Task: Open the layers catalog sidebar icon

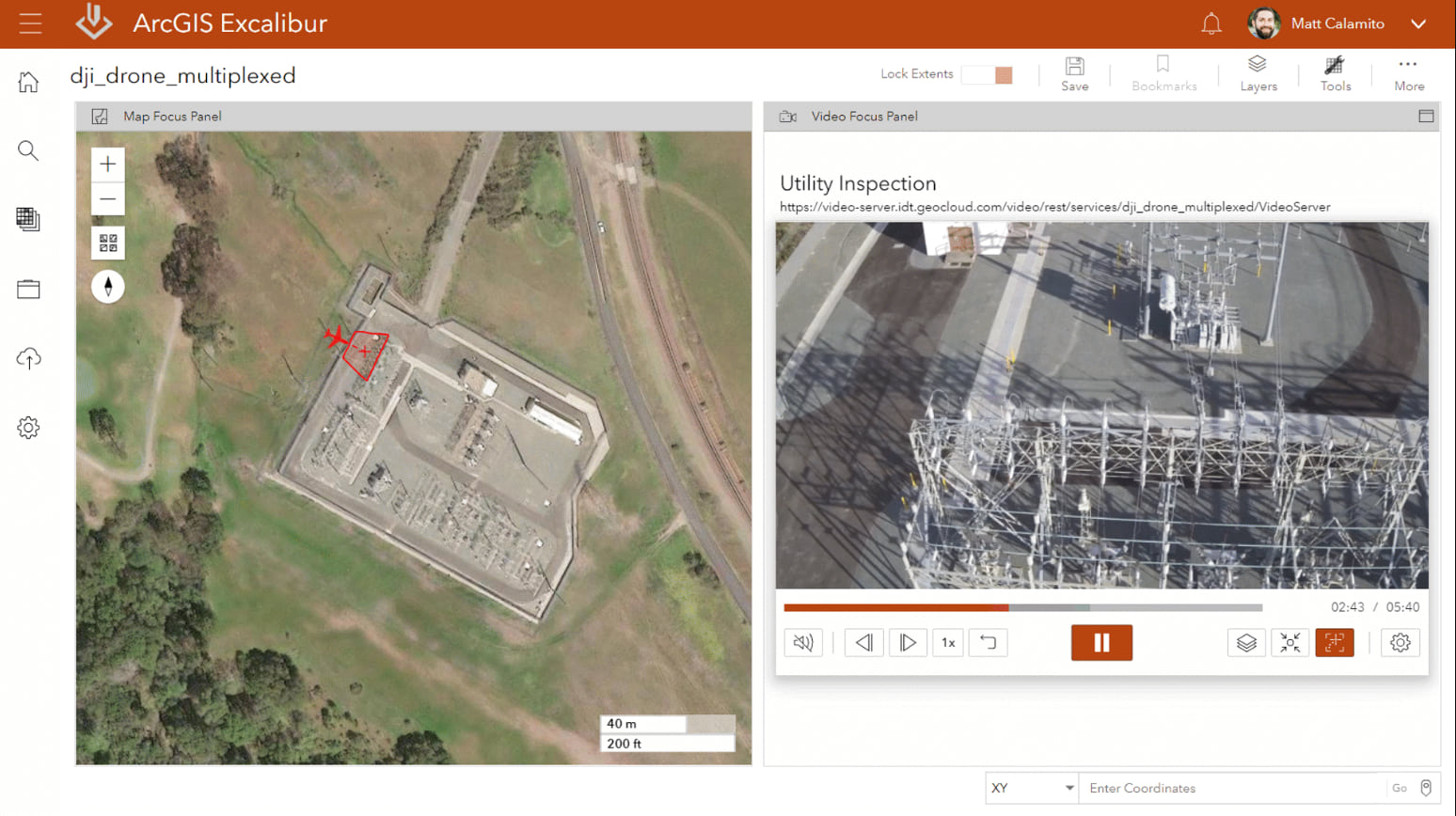Action: coord(28,219)
